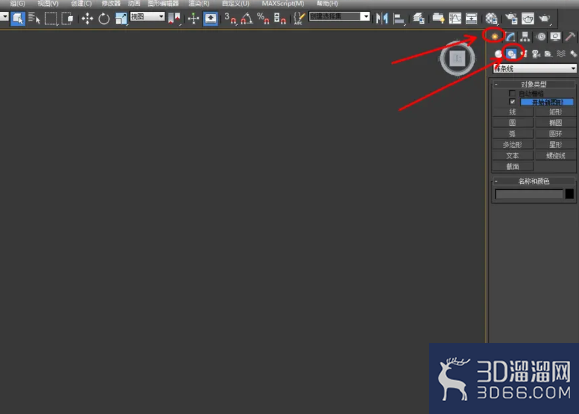Click the Use Pivot Point Center icon

[x=174, y=18]
